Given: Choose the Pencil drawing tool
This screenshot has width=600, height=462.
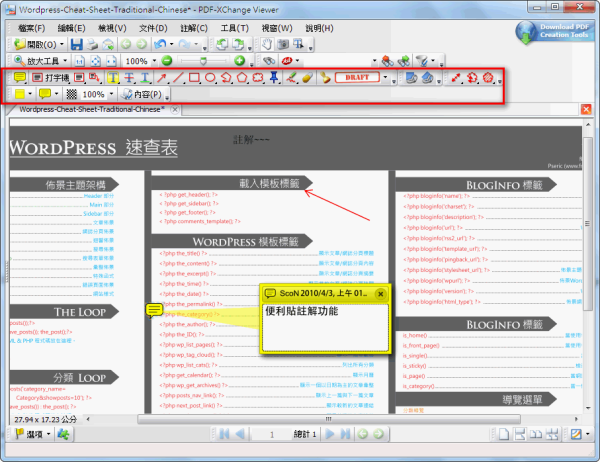Looking at the screenshot, I should click(x=290, y=77).
